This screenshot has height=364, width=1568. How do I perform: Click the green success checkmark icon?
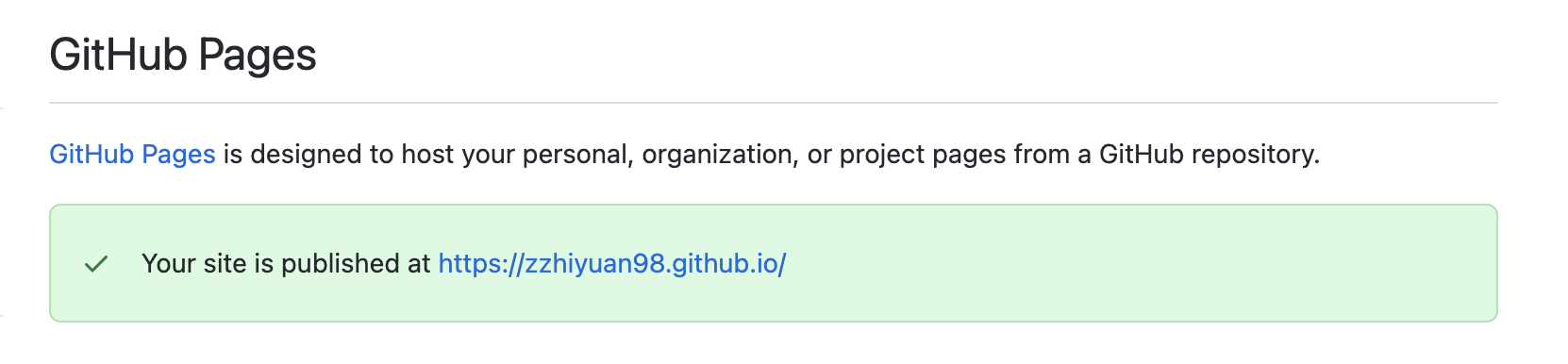click(96, 264)
